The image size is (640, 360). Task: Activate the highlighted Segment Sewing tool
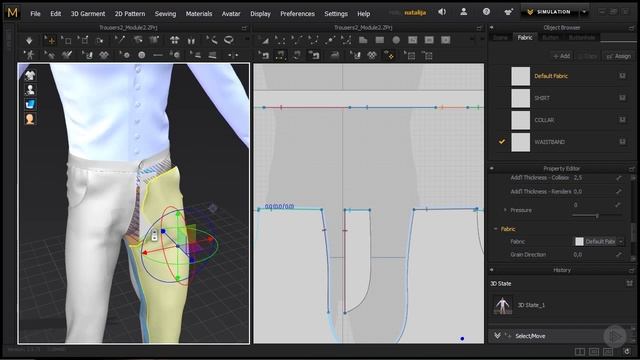point(280,55)
